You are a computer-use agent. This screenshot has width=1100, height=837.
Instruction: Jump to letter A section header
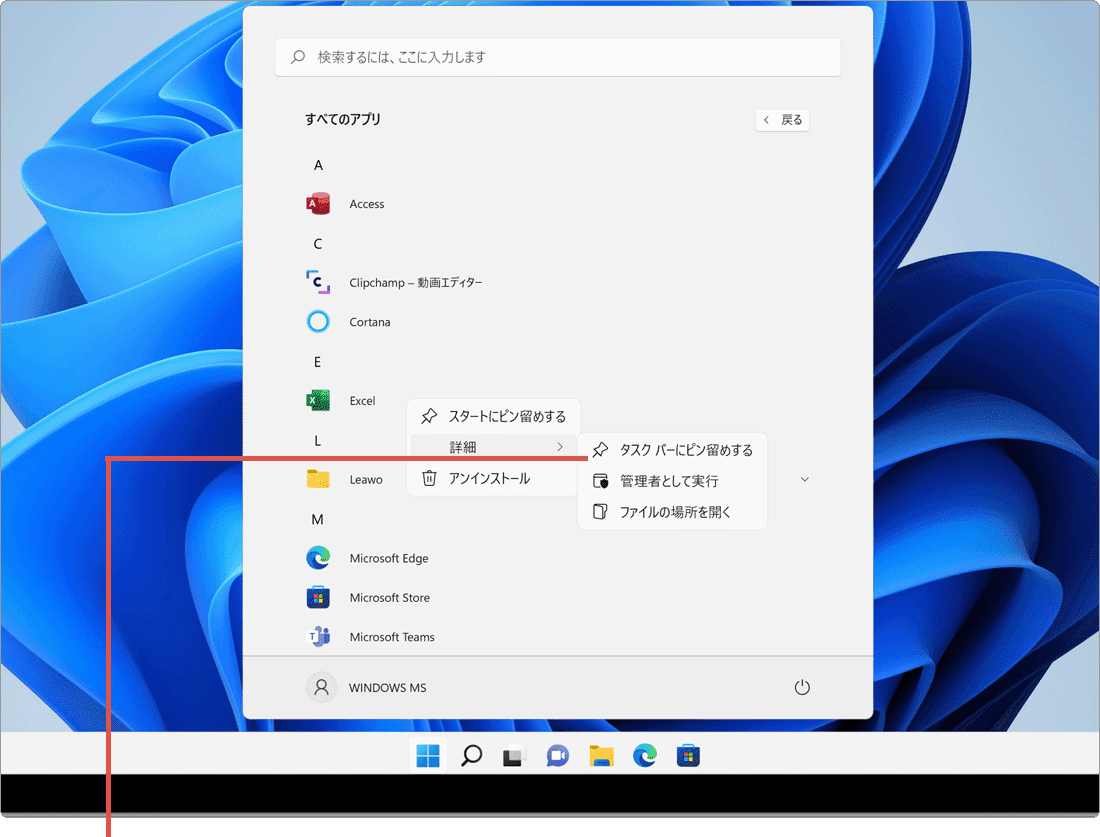[318, 165]
